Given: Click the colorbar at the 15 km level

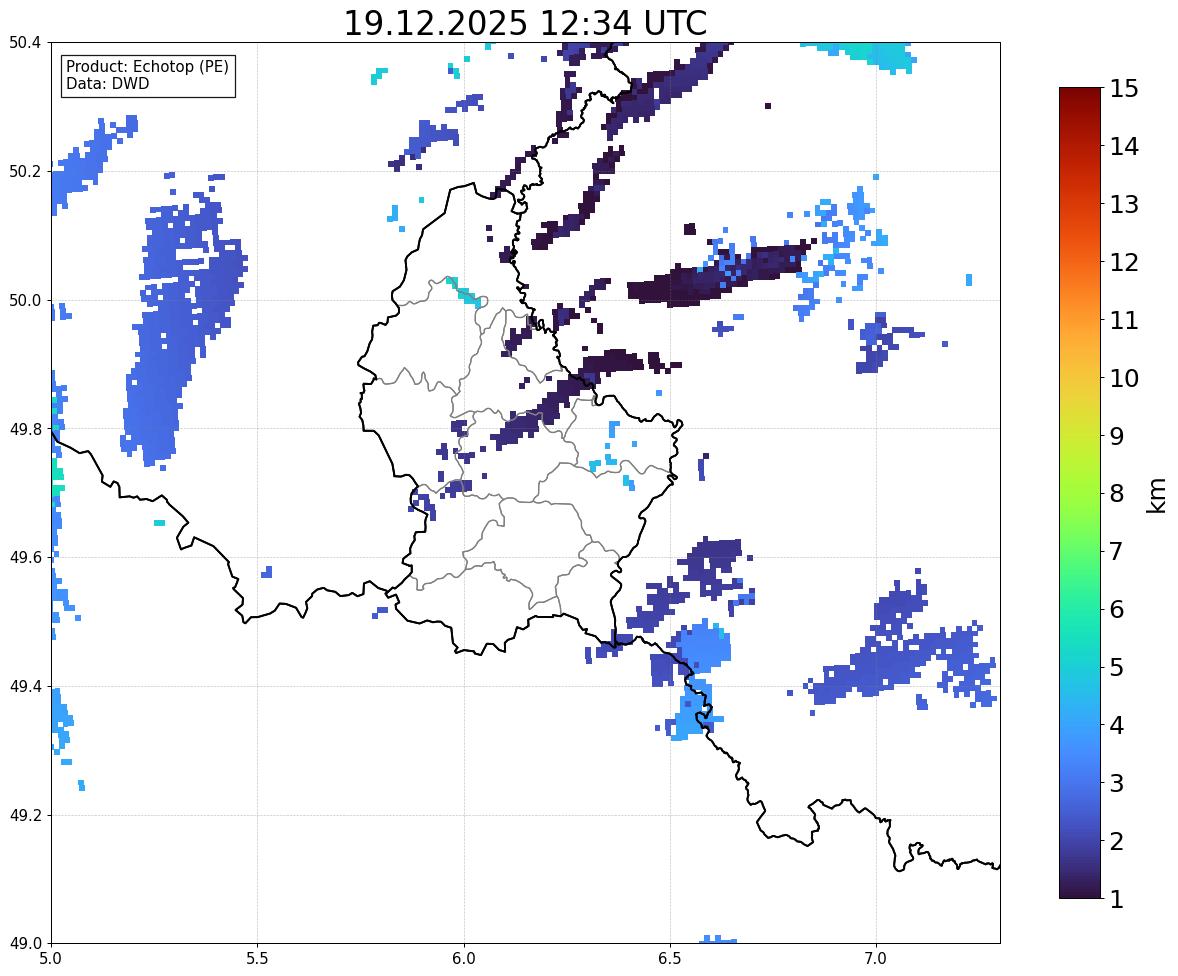Looking at the screenshot, I should [1080, 89].
